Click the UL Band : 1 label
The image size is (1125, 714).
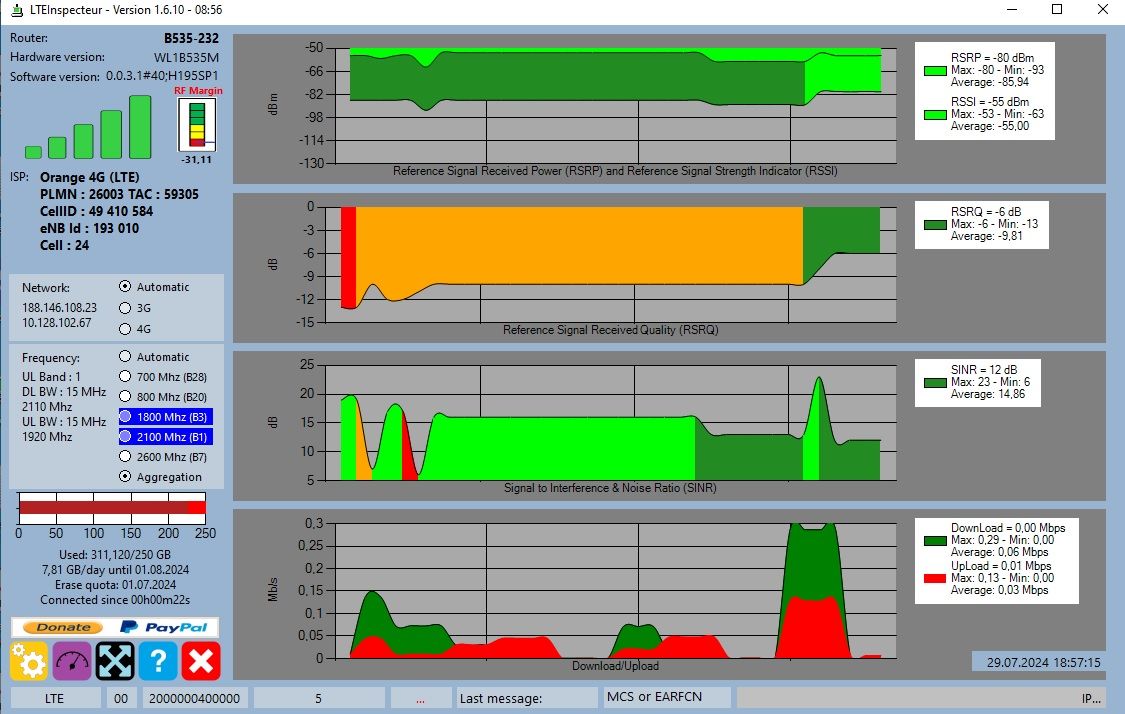click(51, 377)
